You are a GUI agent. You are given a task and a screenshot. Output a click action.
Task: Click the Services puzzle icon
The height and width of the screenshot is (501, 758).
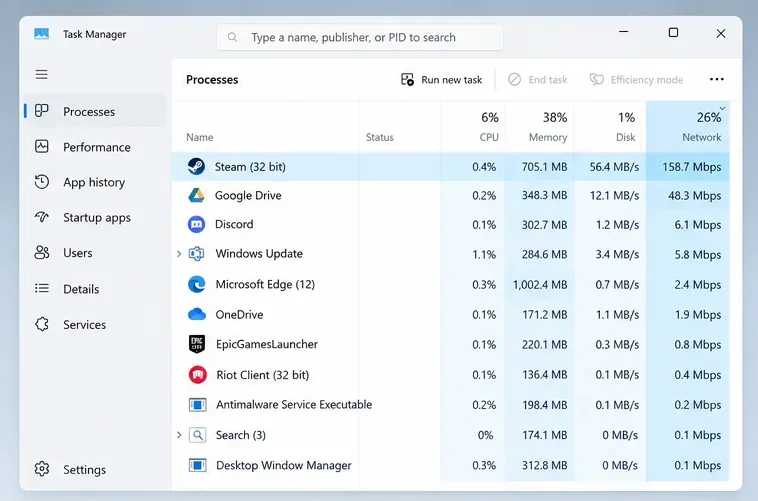(42, 324)
